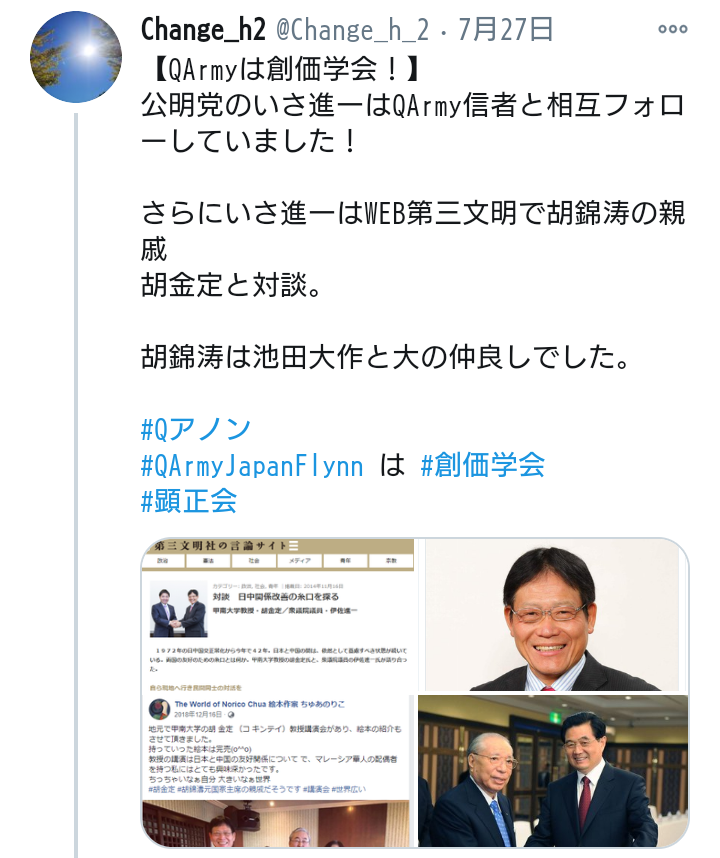
Task: Select the メディア tab in embedded page
Action: [299, 561]
